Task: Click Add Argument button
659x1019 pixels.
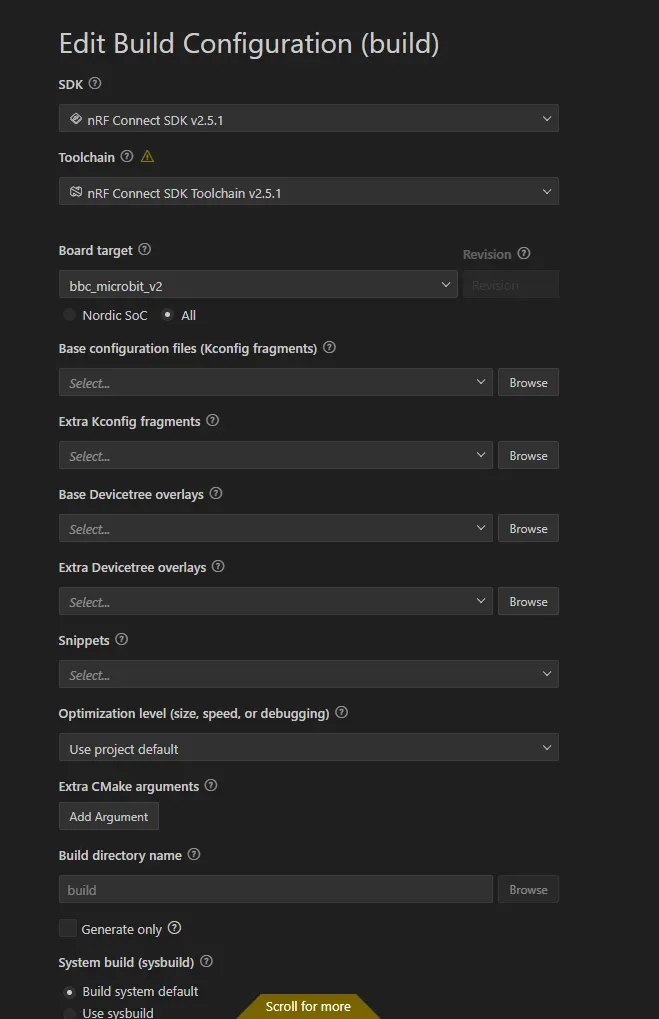Action: pyautogui.click(x=108, y=817)
